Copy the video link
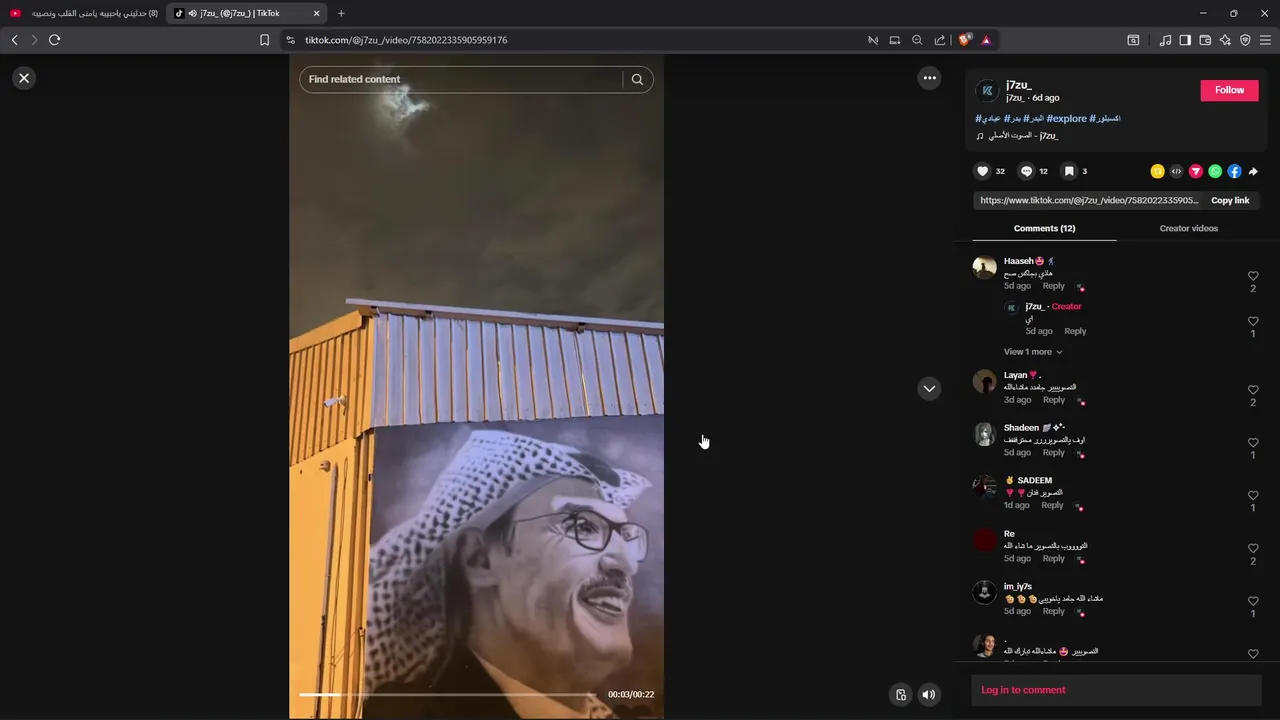 tap(1230, 200)
